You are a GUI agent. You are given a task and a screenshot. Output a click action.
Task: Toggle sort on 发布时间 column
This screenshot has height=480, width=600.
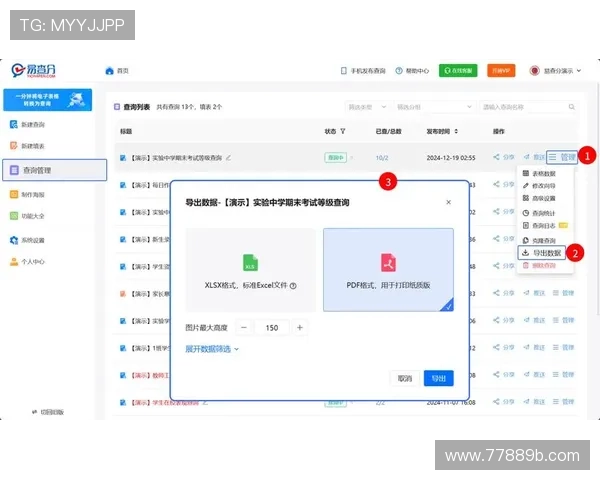(456, 131)
